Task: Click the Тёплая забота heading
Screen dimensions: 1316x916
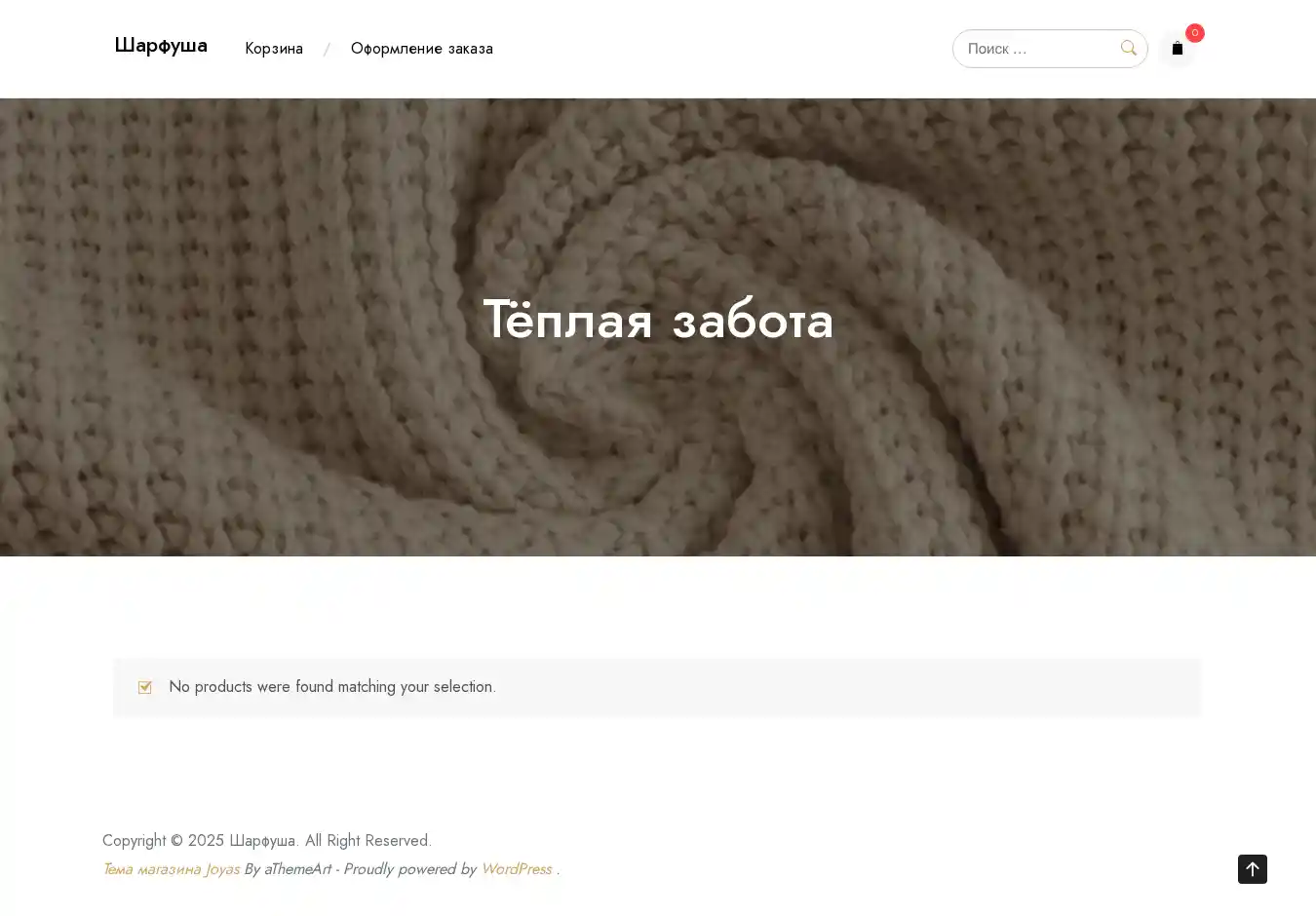Action: (658, 320)
